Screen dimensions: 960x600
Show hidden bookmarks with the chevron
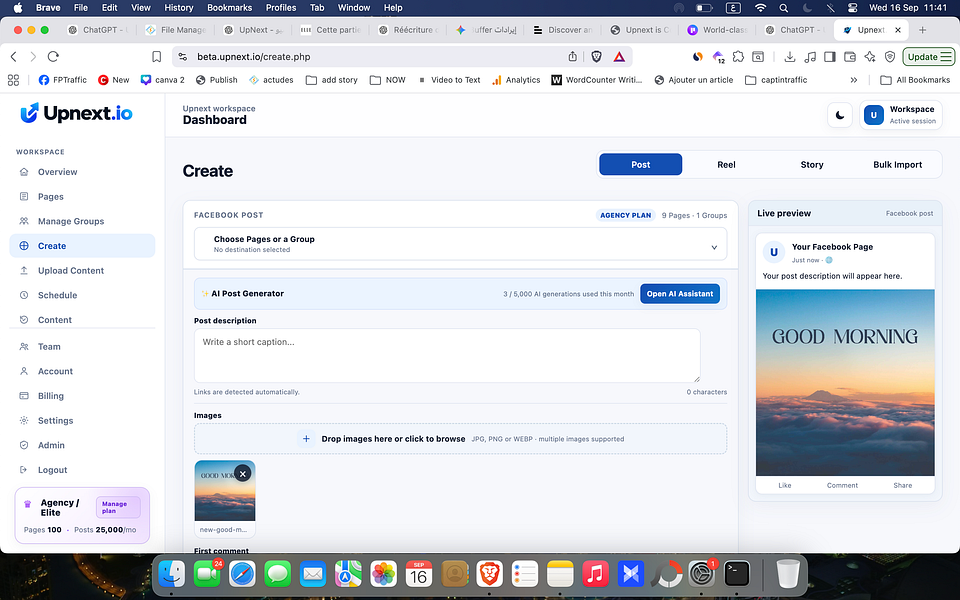click(853, 80)
